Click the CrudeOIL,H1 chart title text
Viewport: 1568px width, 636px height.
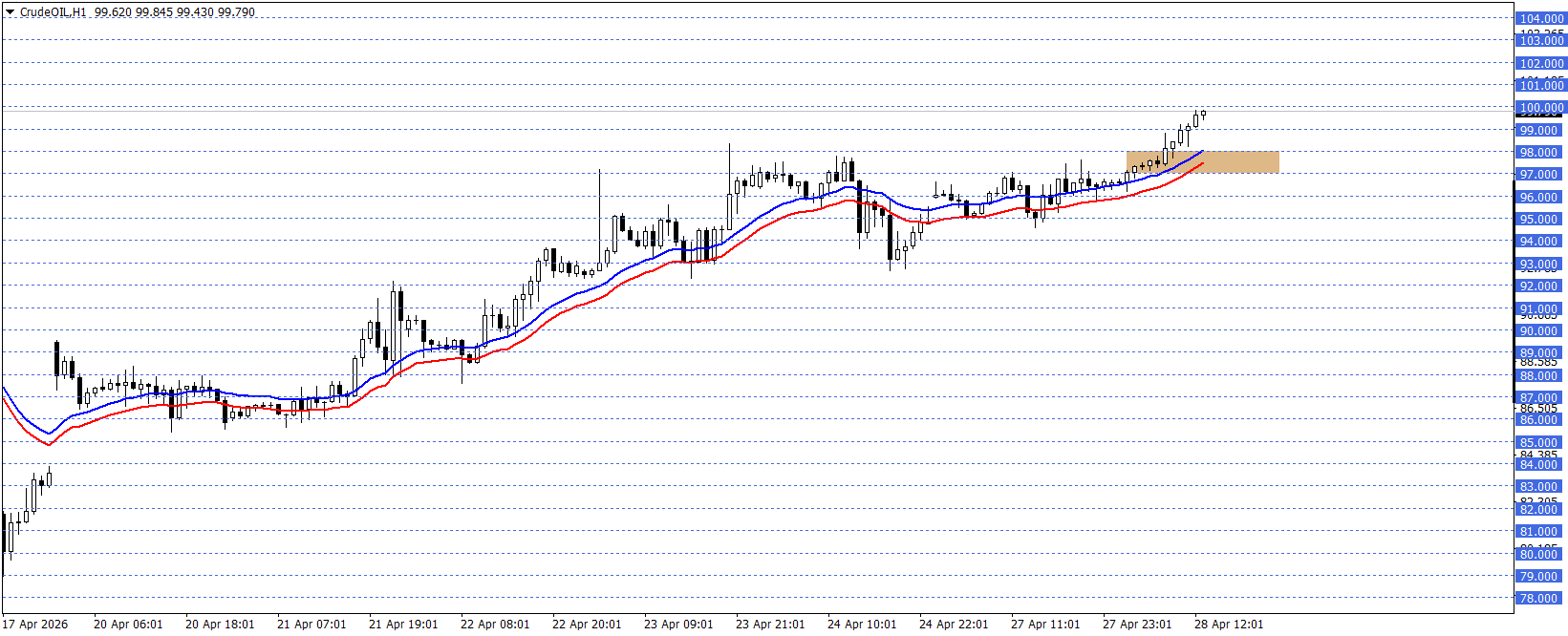click(54, 12)
